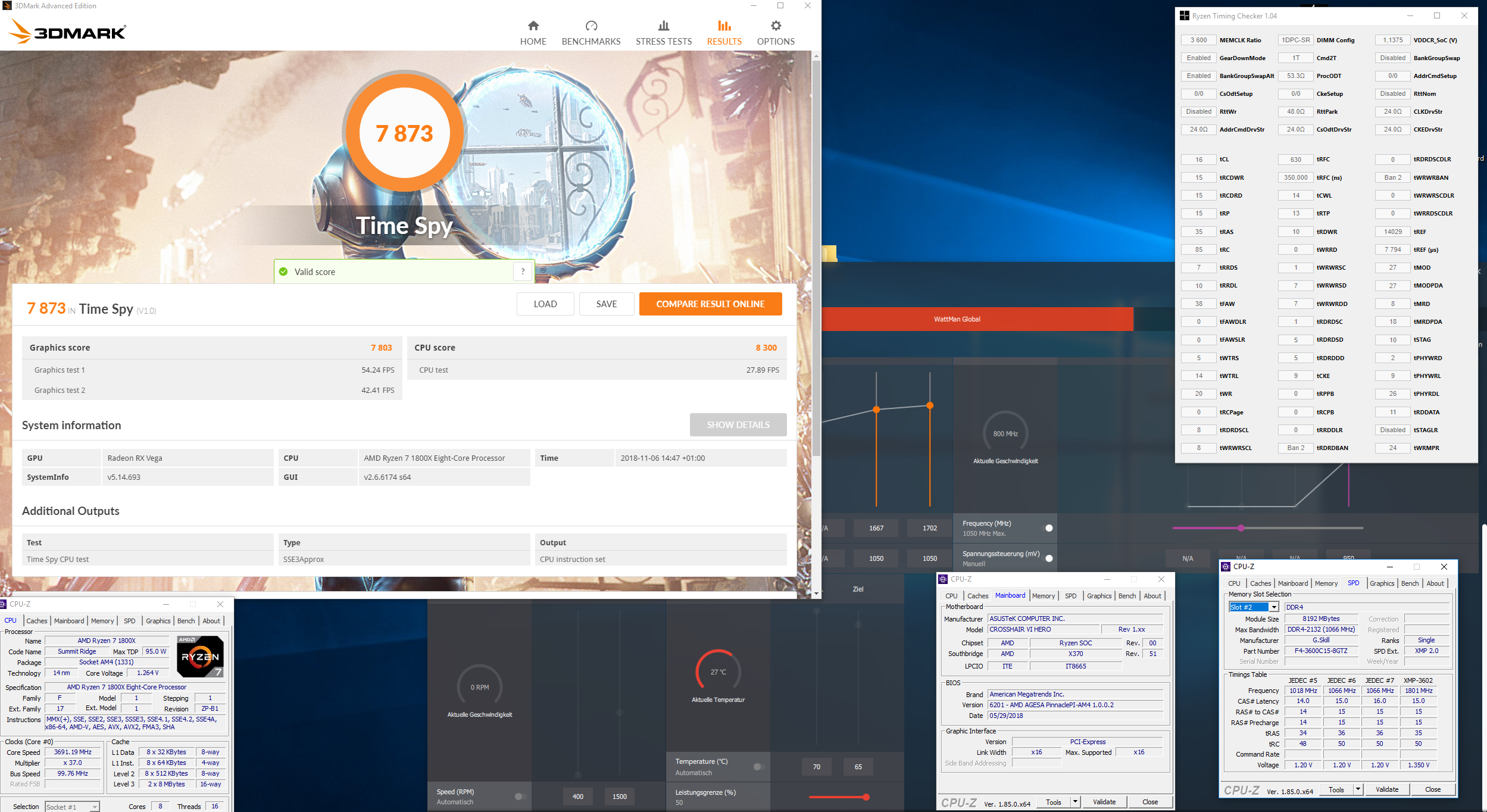Click the Show Details button
Viewport: 1487px width, 812px height.
coord(738,425)
